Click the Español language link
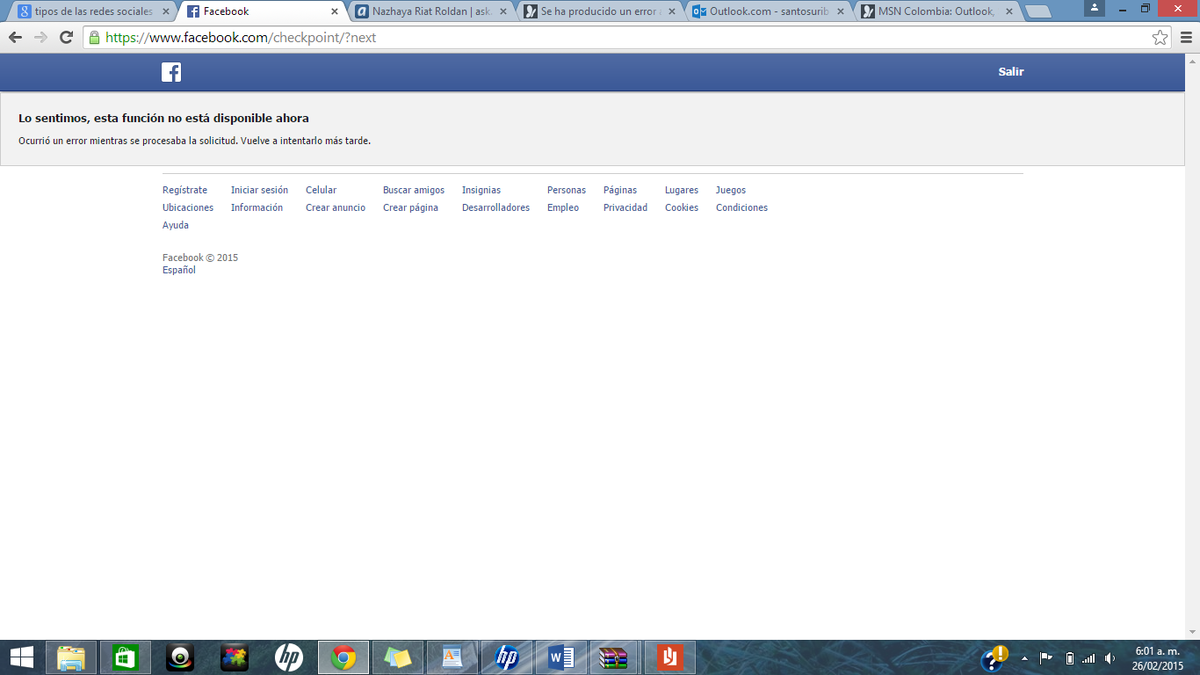 tap(179, 270)
